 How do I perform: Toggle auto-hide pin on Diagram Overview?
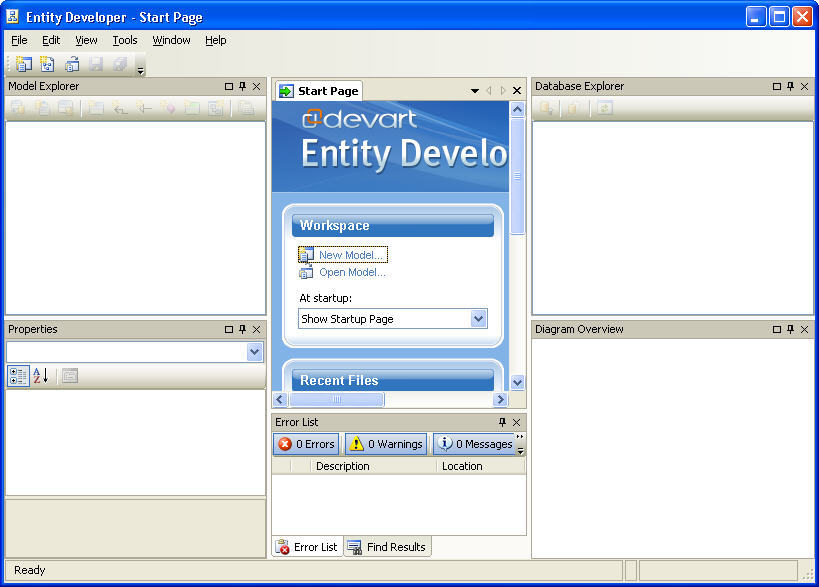click(790, 329)
